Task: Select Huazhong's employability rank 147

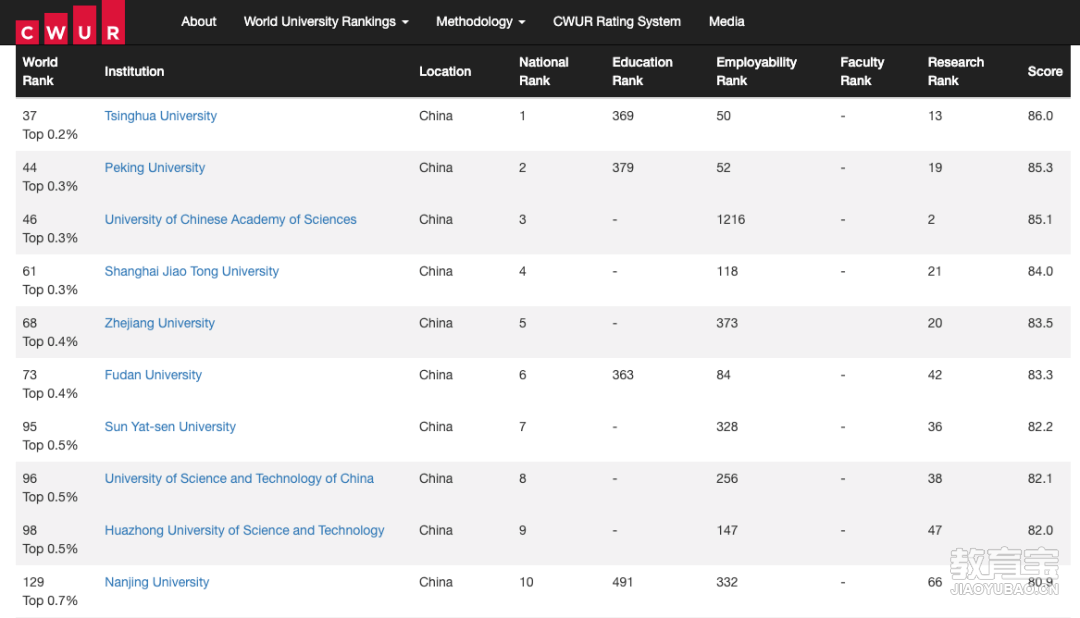Action: 727,530
